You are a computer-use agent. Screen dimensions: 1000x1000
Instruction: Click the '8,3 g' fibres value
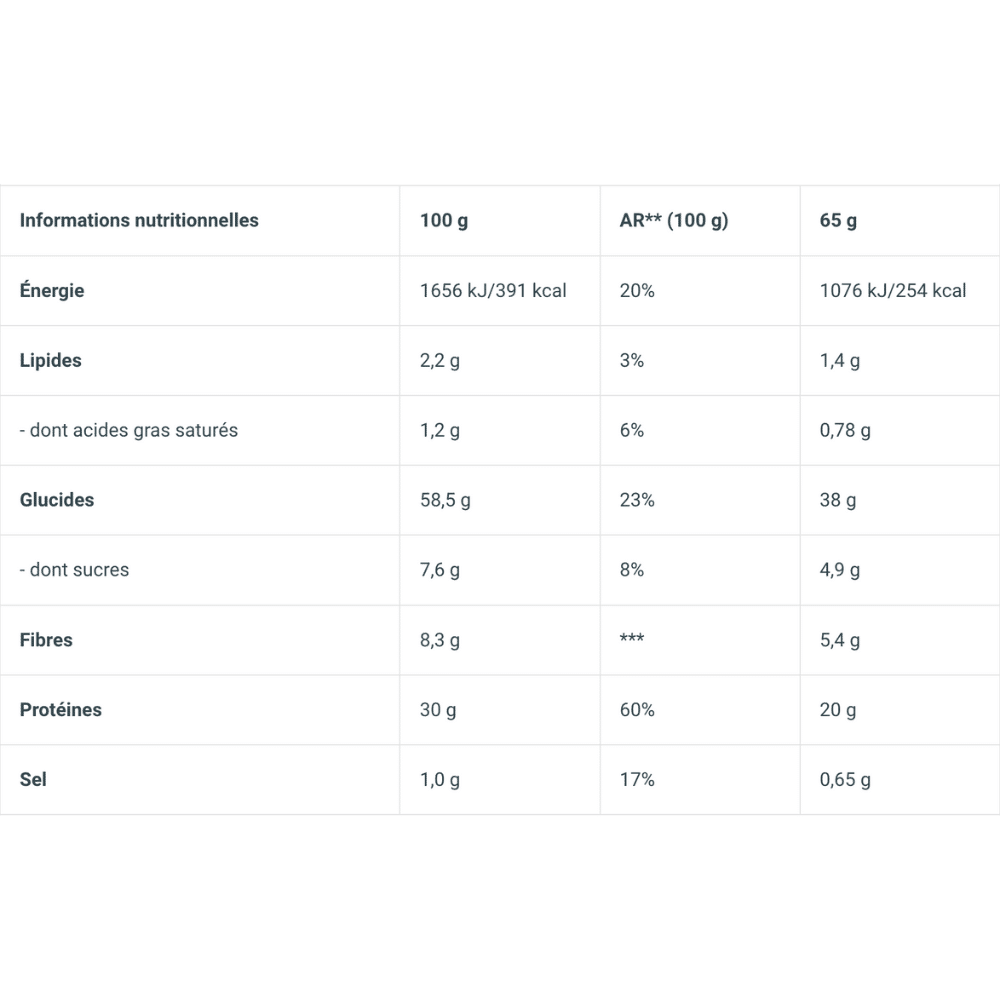tap(440, 640)
